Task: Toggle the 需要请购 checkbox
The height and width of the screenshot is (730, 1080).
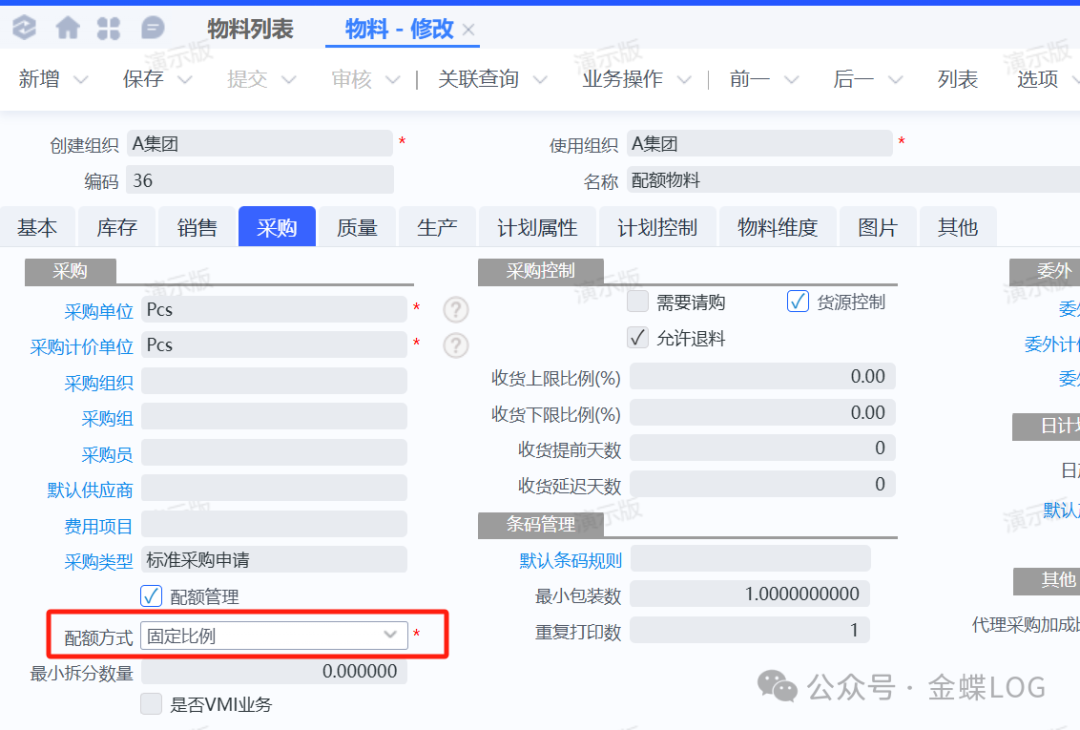Action: click(x=638, y=301)
